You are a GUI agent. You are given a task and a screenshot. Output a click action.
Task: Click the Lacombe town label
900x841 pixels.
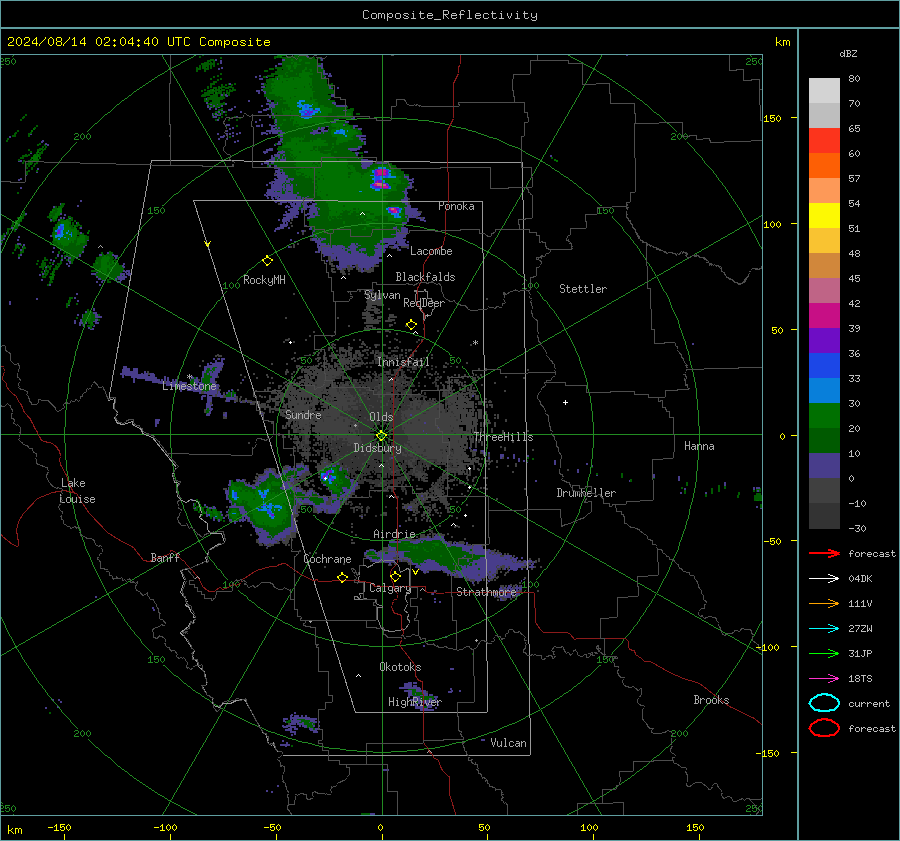(431, 251)
